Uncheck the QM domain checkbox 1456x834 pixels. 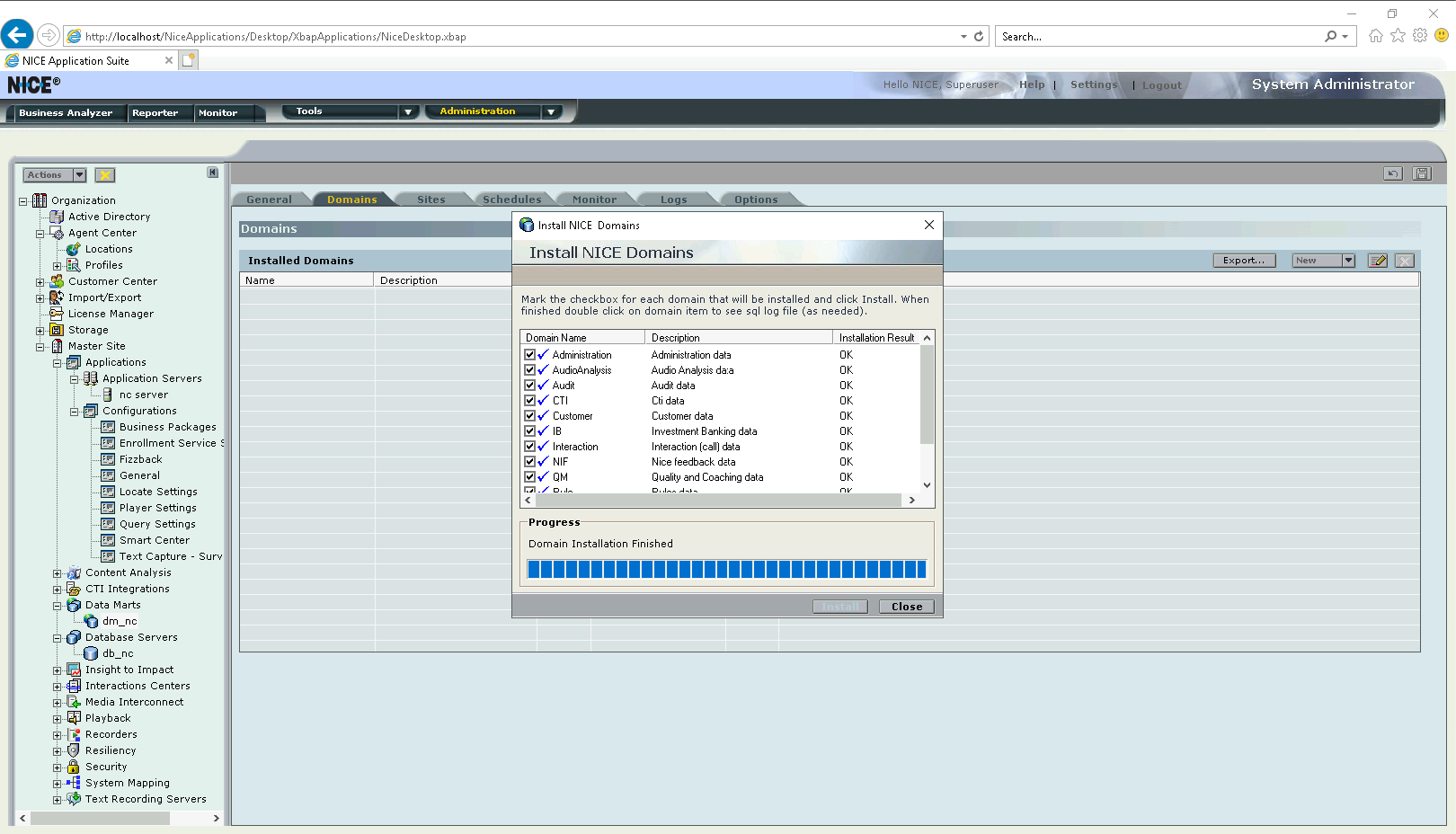(529, 477)
